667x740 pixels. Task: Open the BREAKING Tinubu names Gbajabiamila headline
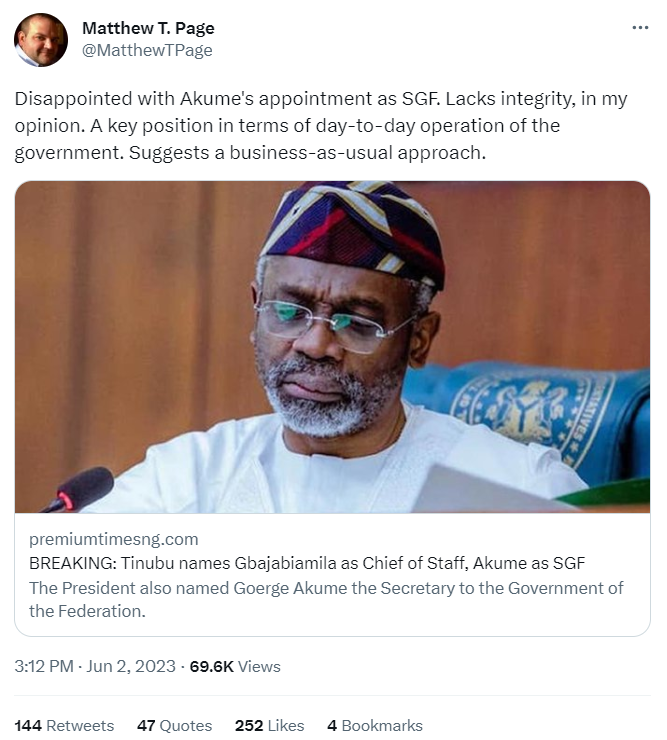[x=307, y=563]
